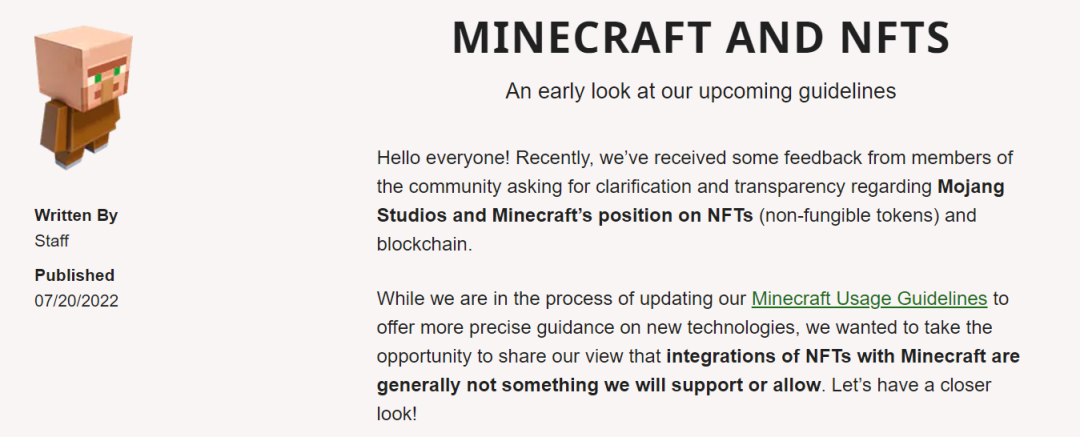Open the Minecraft Usage Guidelines link

[869, 298]
